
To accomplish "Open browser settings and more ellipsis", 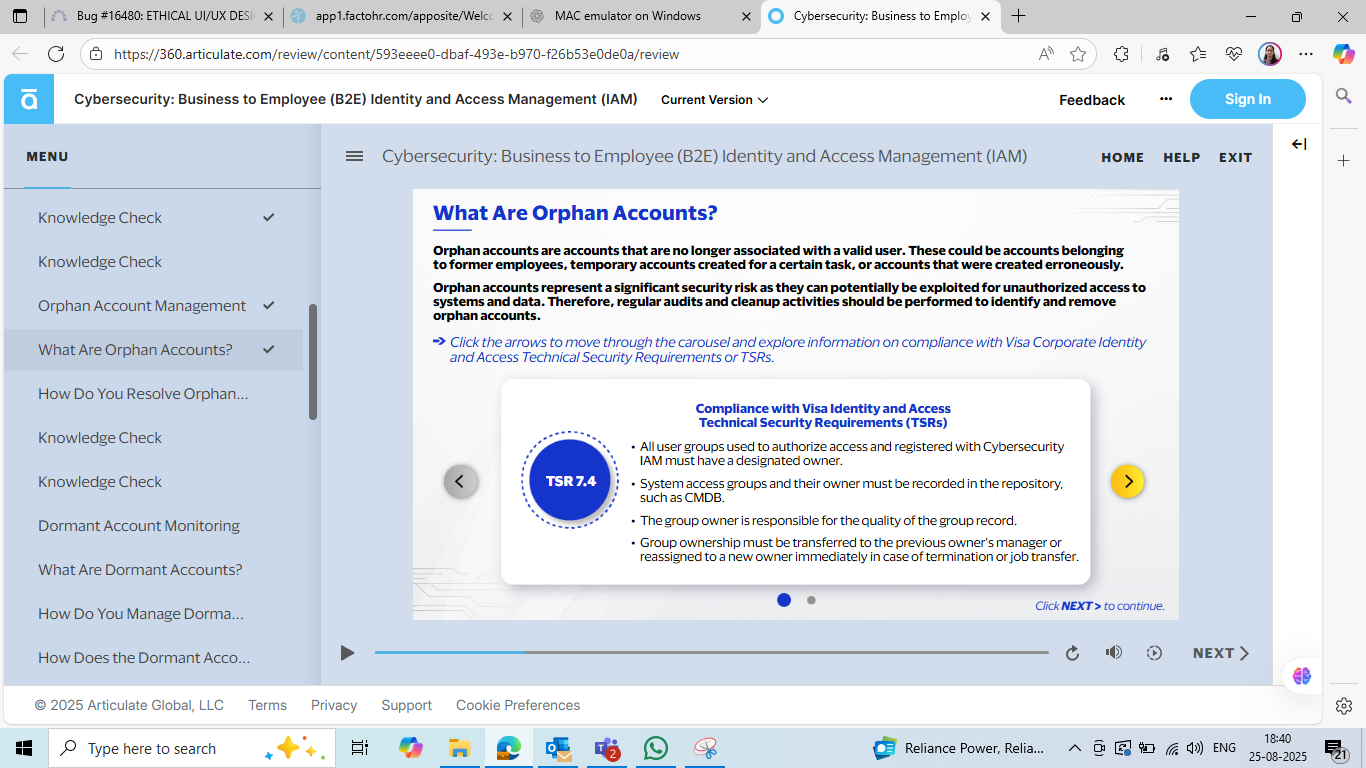I will pos(1306,54).
